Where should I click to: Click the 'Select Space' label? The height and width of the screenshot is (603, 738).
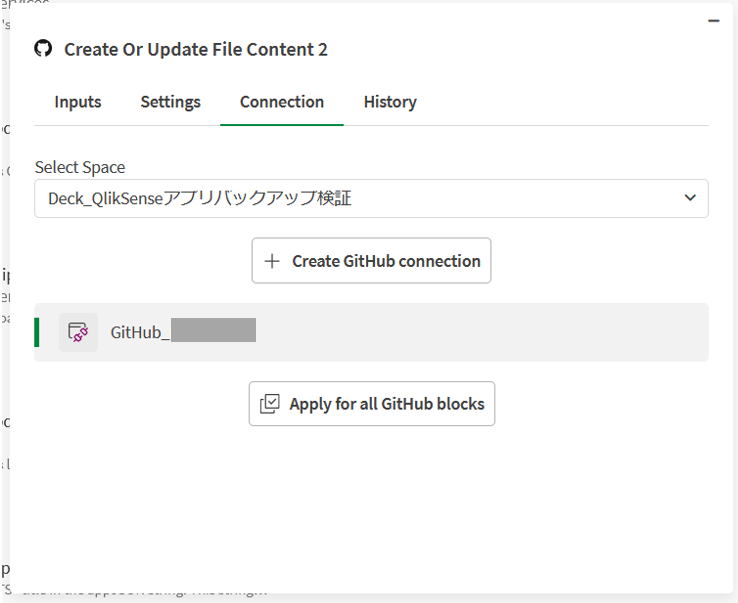[x=80, y=167]
